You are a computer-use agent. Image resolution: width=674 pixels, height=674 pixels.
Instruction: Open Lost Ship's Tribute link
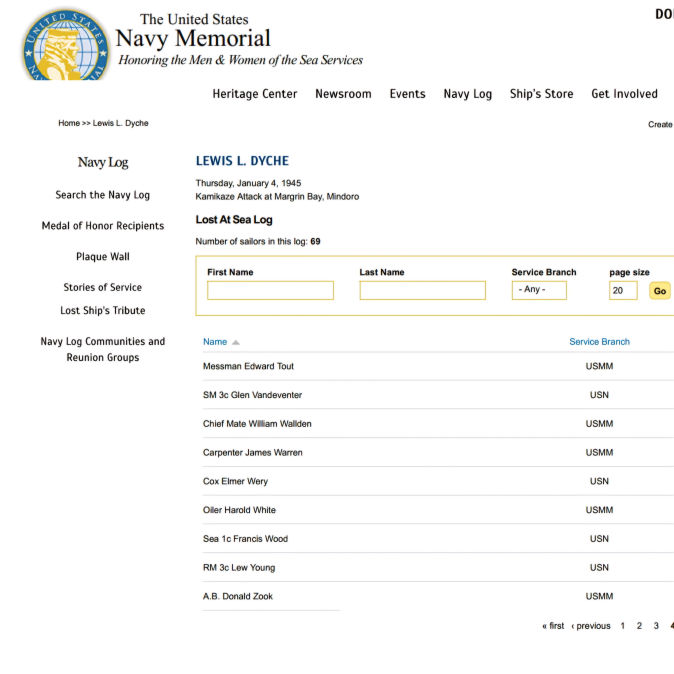click(x=103, y=310)
